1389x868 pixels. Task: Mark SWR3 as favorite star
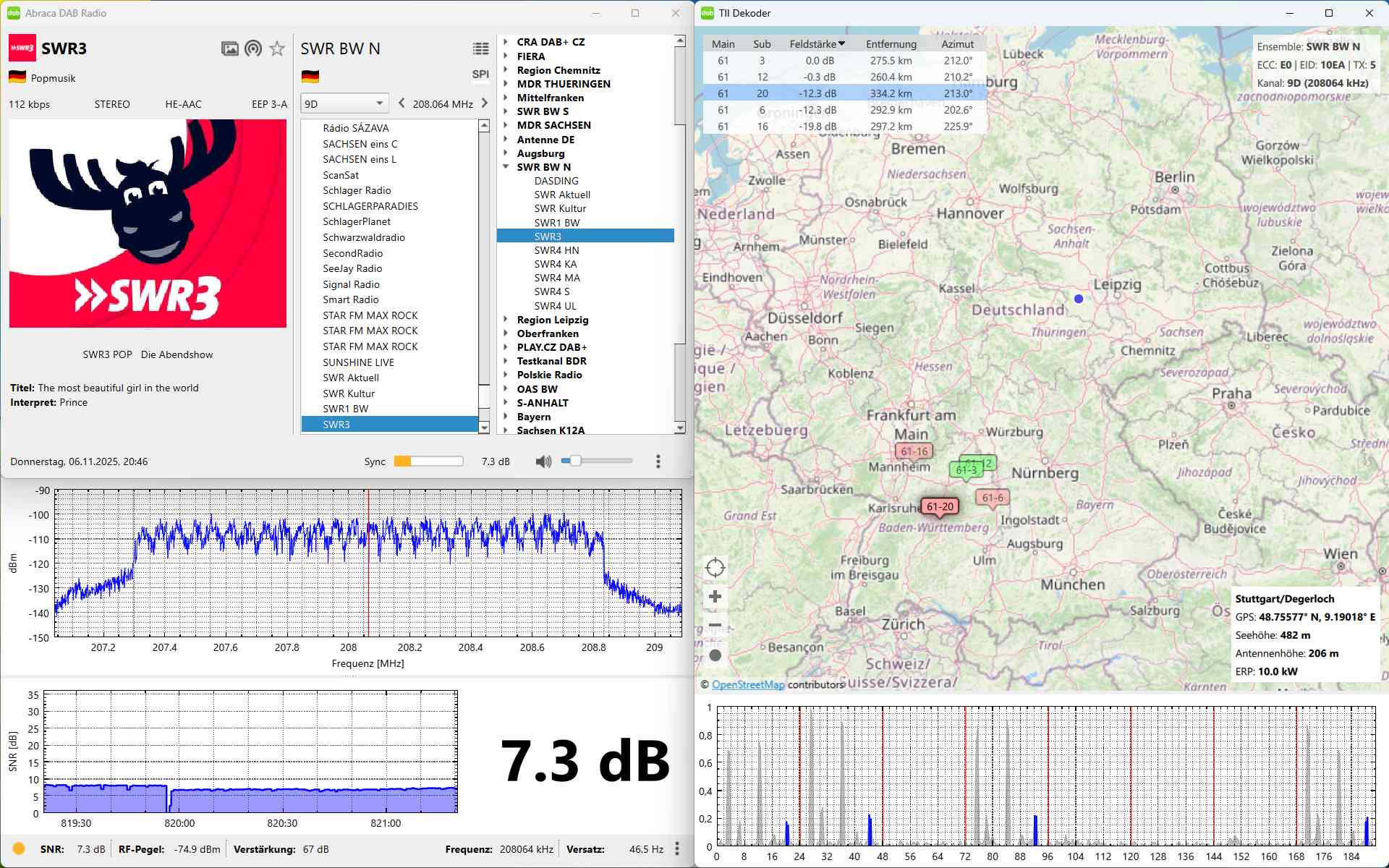click(x=277, y=48)
